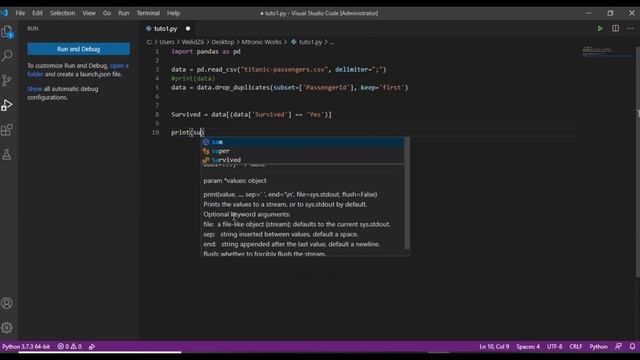
Task: Open the editor More Actions ellipsis
Action: point(630,29)
